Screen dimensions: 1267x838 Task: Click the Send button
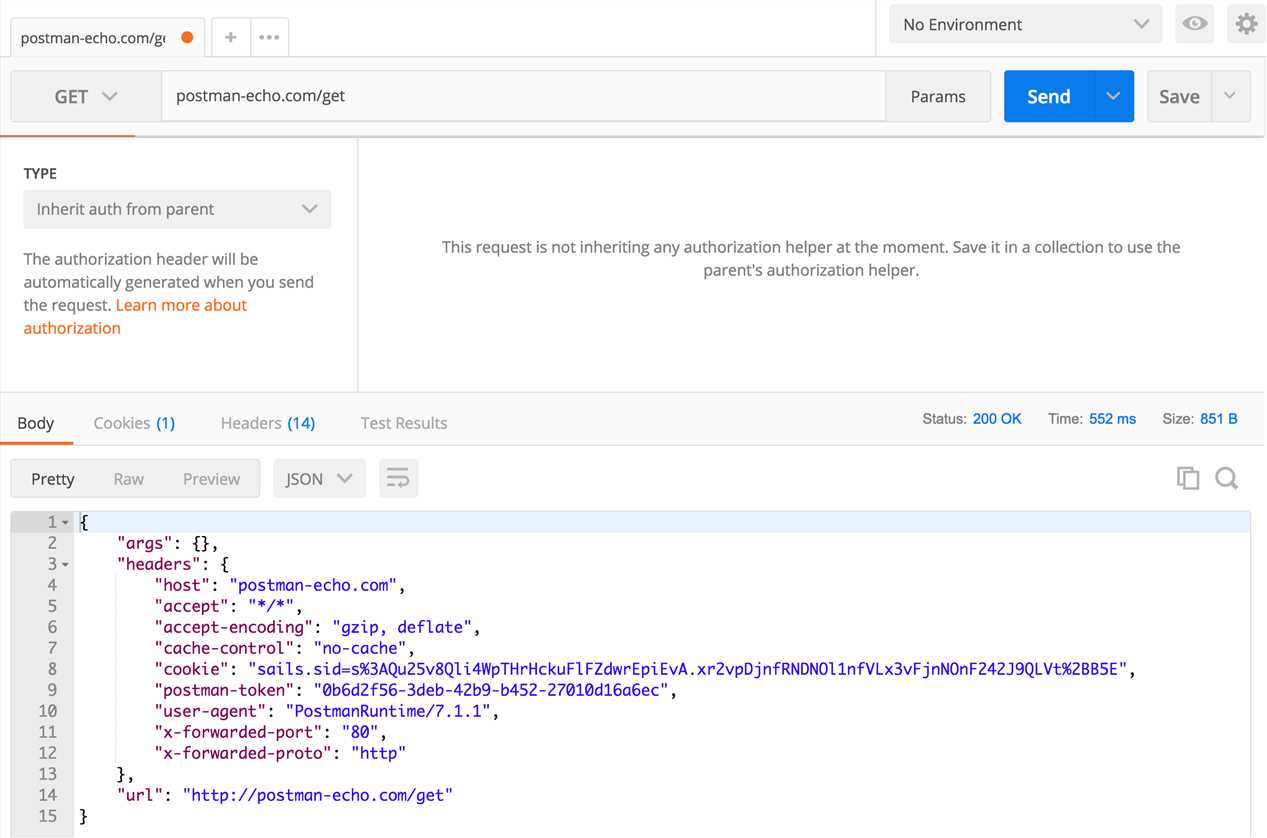click(1049, 96)
